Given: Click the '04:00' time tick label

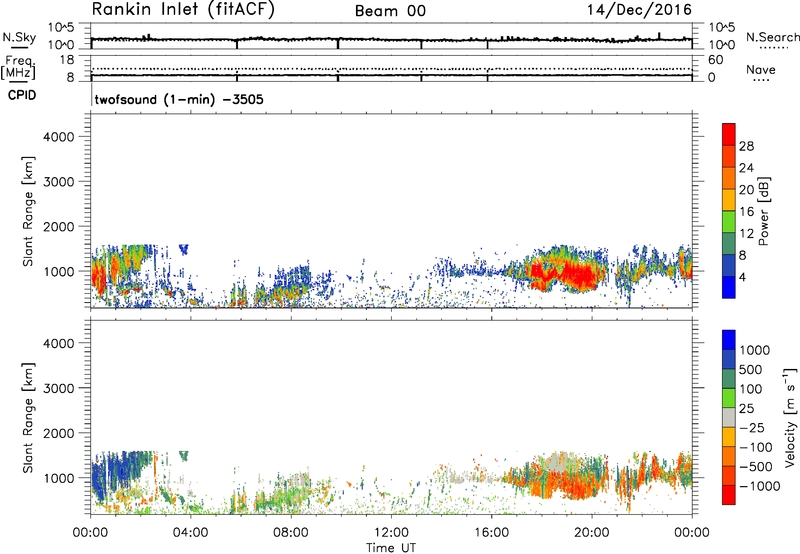Looking at the screenshot, I should click(191, 533).
